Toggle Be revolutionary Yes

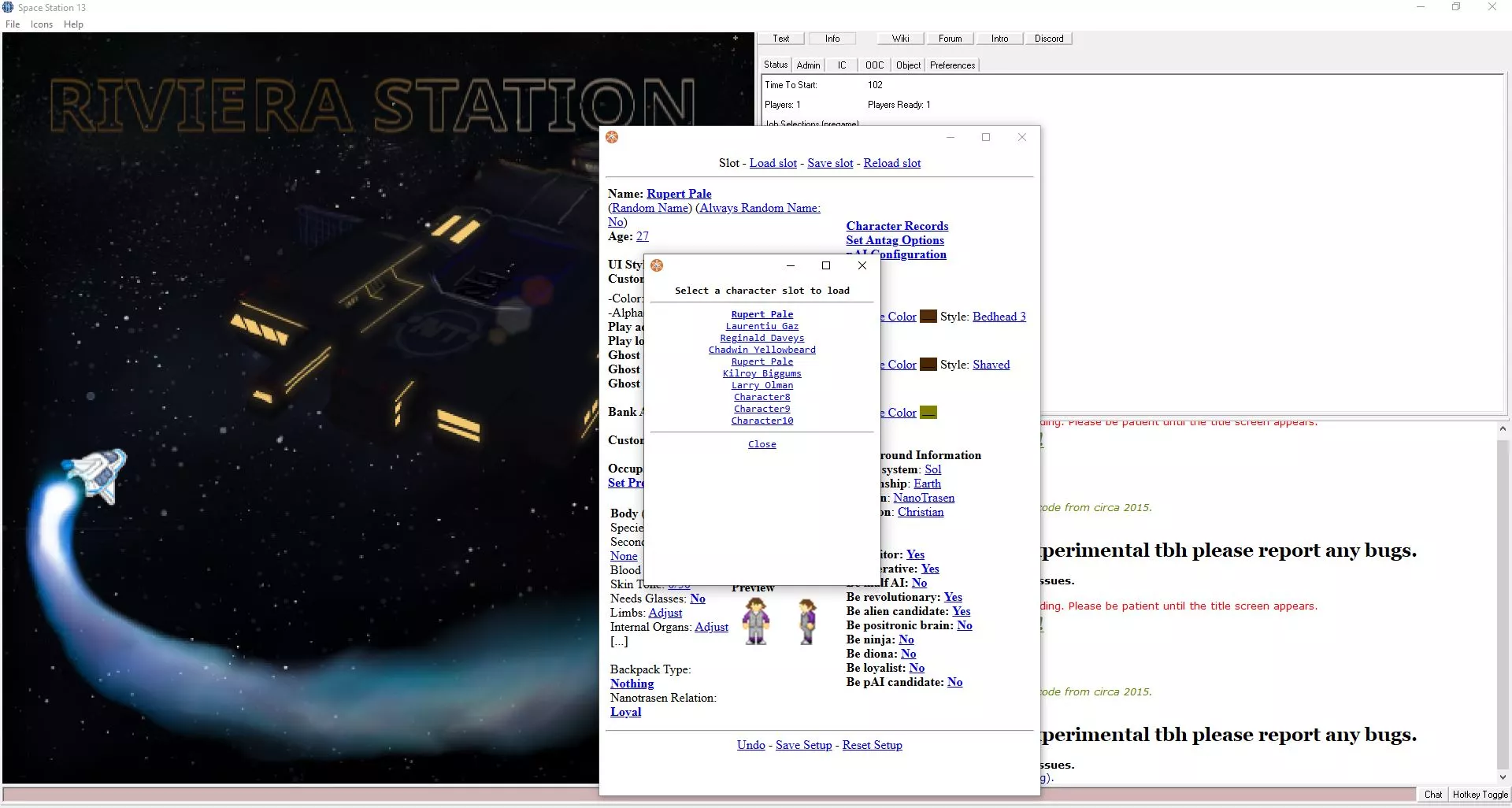(x=953, y=597)
